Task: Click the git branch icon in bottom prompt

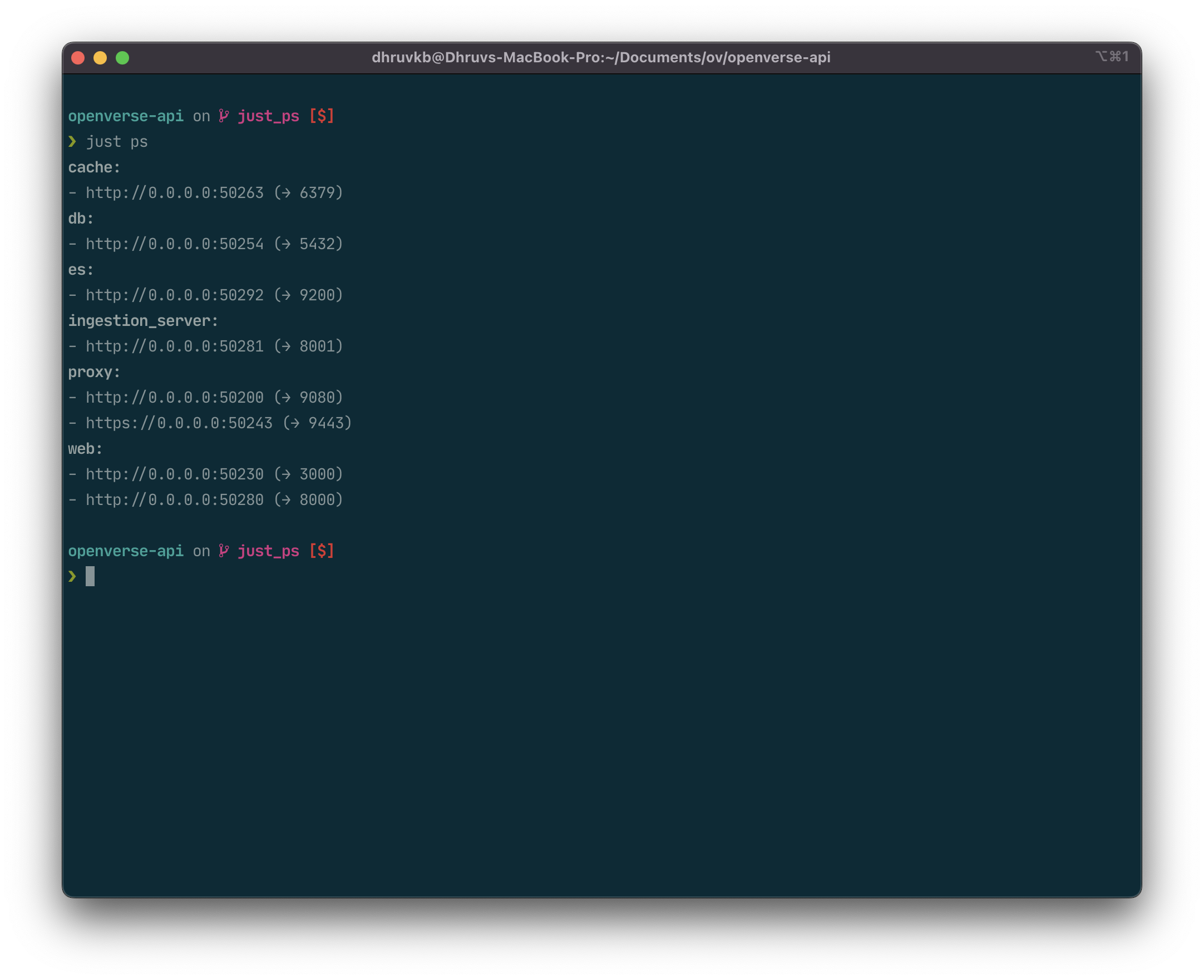Action: coord(224,551)
